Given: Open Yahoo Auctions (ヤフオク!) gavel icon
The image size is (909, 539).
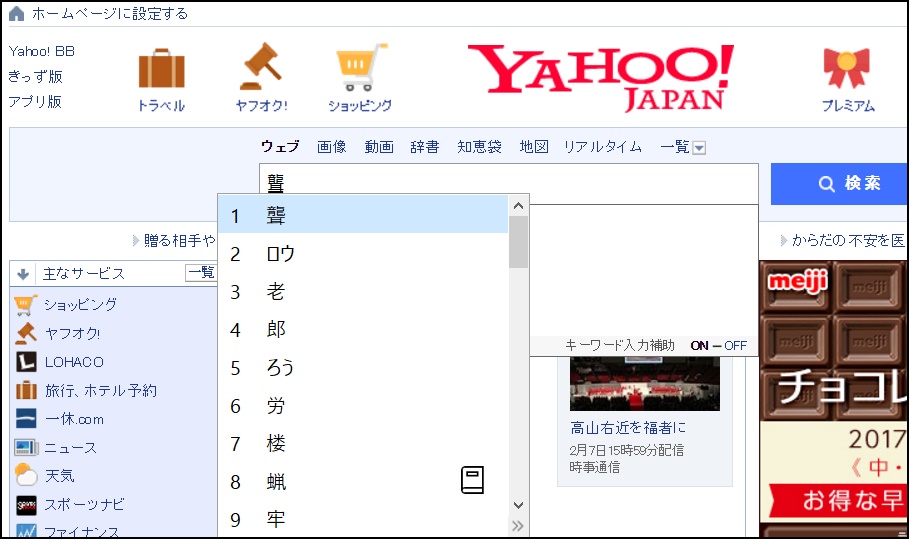Looking at the screenshot, I should [x=262, y=67].
